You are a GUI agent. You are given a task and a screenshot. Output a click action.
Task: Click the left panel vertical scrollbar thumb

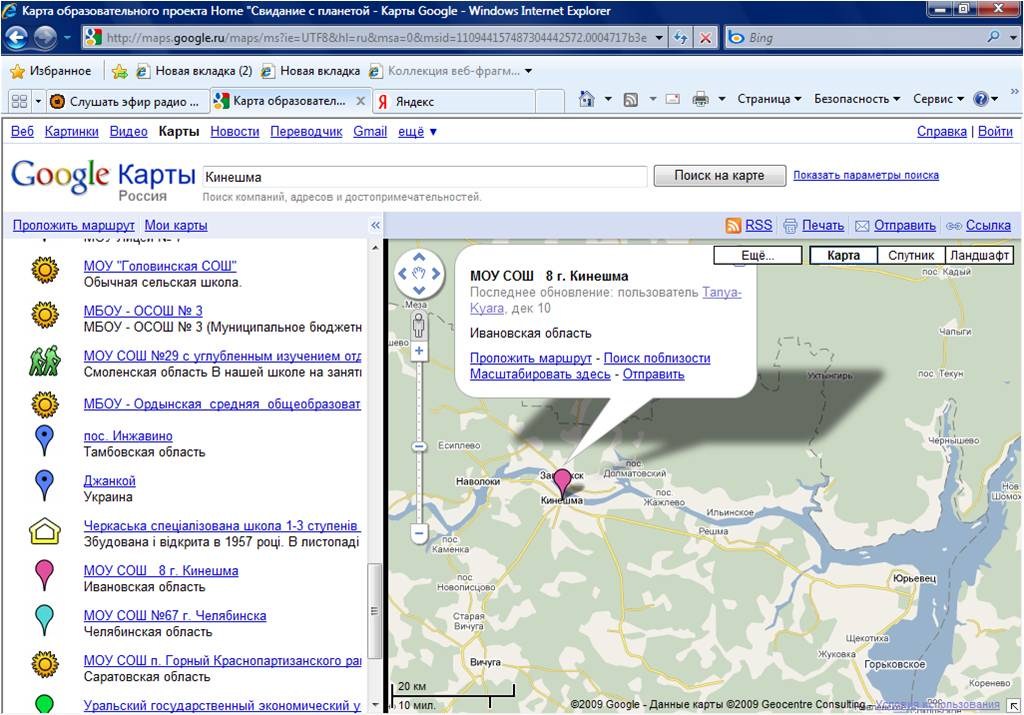pos(374,611)
